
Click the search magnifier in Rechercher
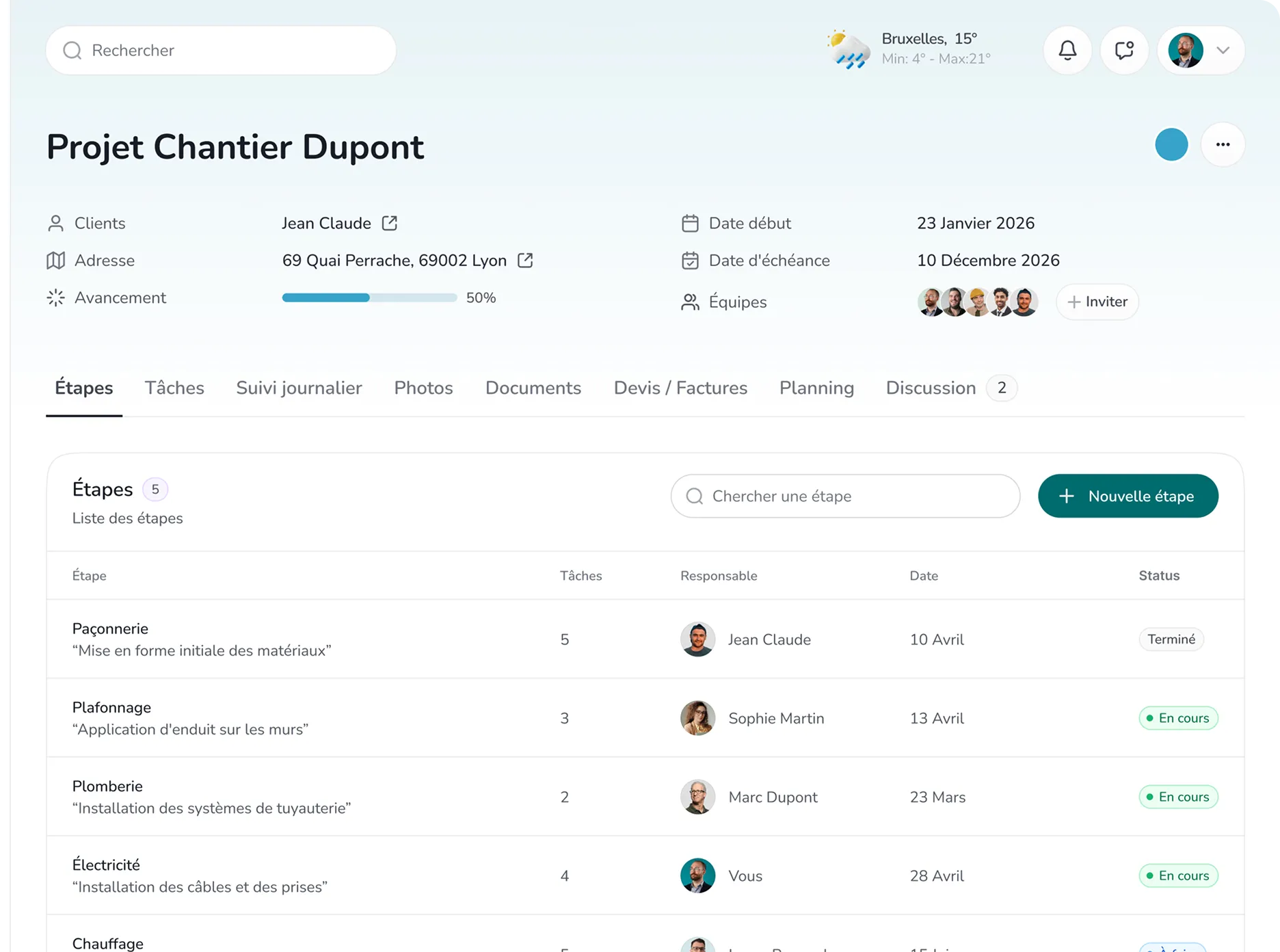[72, 51]
